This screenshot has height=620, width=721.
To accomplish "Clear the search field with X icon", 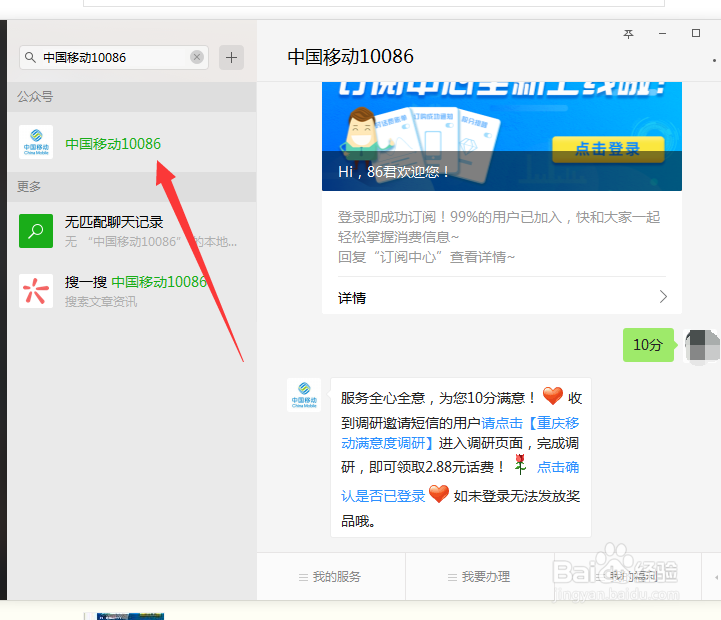I will pyautogui.click(x=197, y=57).
